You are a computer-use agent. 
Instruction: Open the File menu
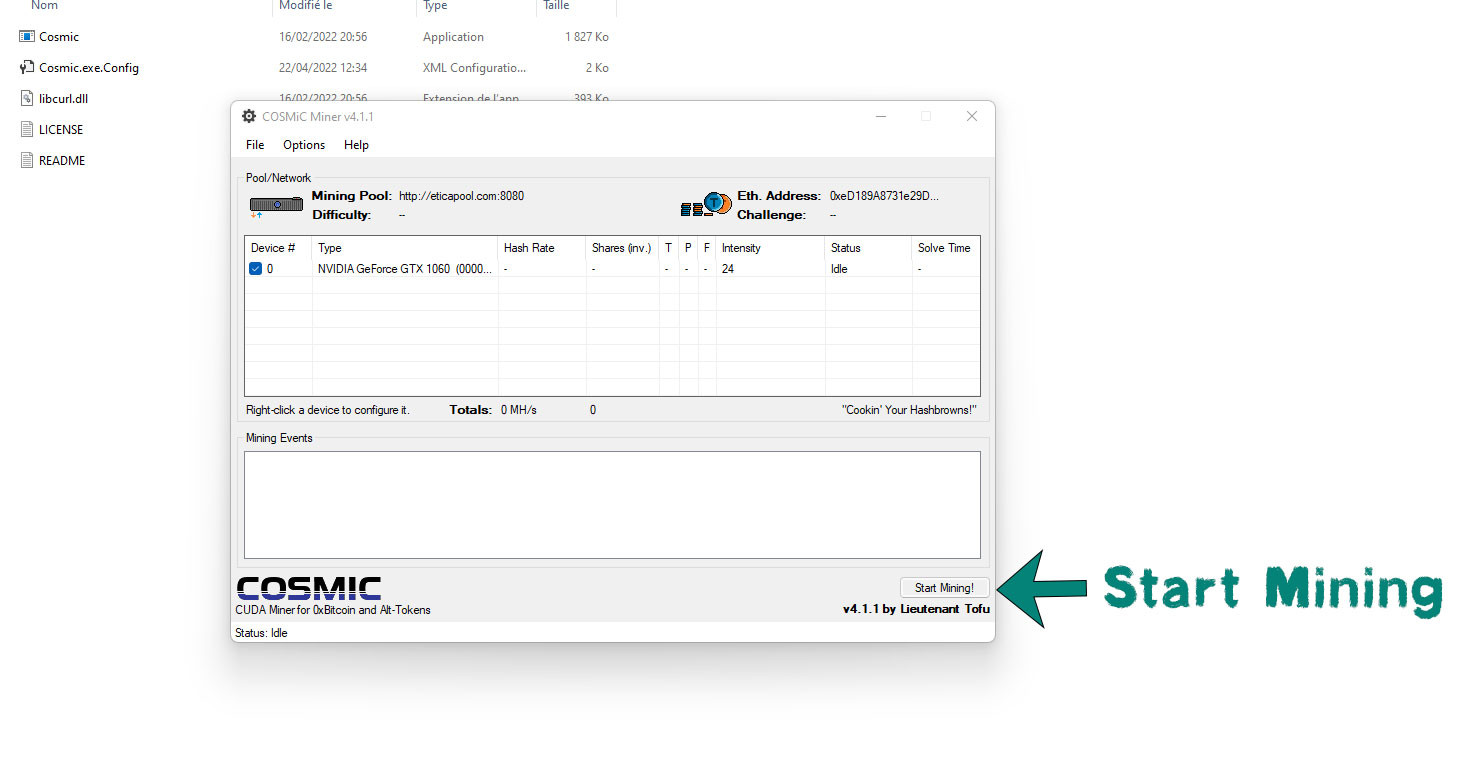click(x=255, y=145)
